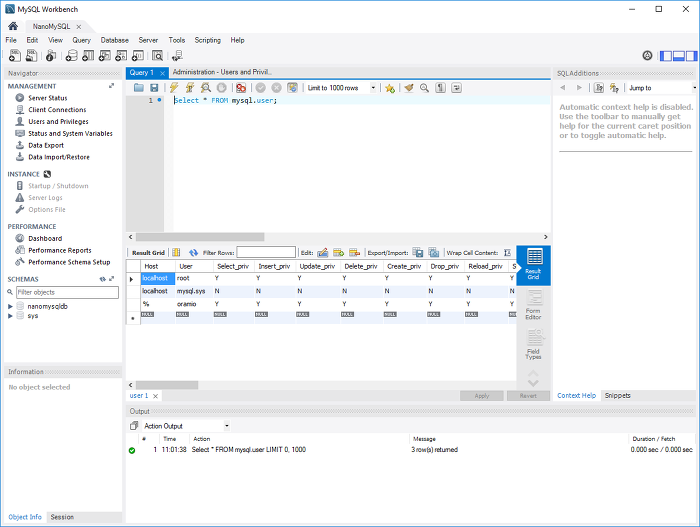Stop the executing query
700x527 pixels.
tap(221, 88)
